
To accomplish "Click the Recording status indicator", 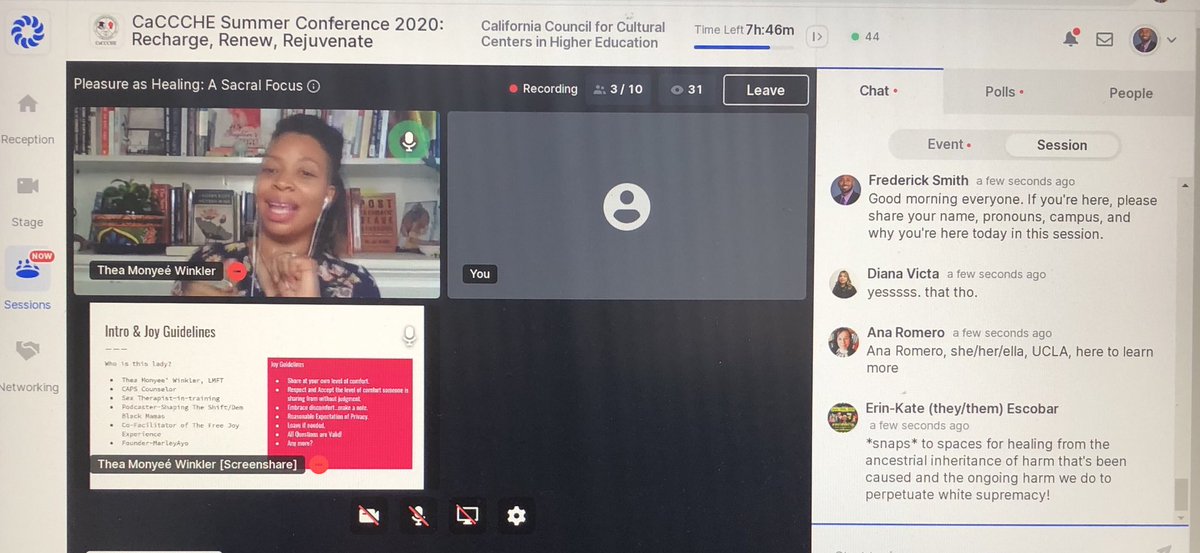I will [543, 89].
